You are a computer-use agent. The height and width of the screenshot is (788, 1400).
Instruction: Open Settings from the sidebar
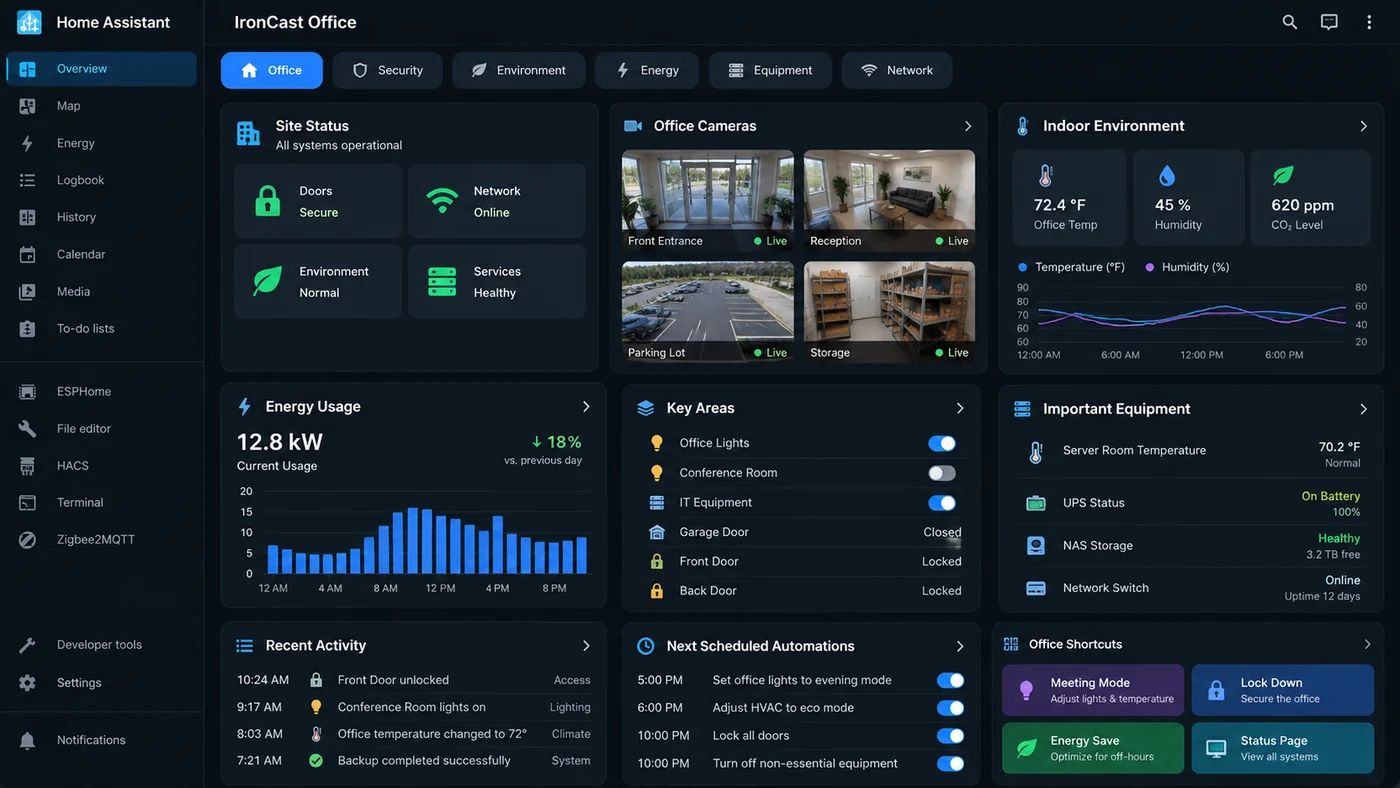pyautogui.click(x=101, y=683)
